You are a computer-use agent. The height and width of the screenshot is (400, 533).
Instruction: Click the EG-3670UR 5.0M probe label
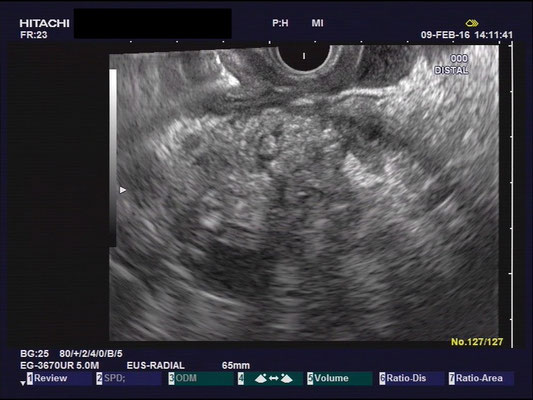(x=60, y=366)
